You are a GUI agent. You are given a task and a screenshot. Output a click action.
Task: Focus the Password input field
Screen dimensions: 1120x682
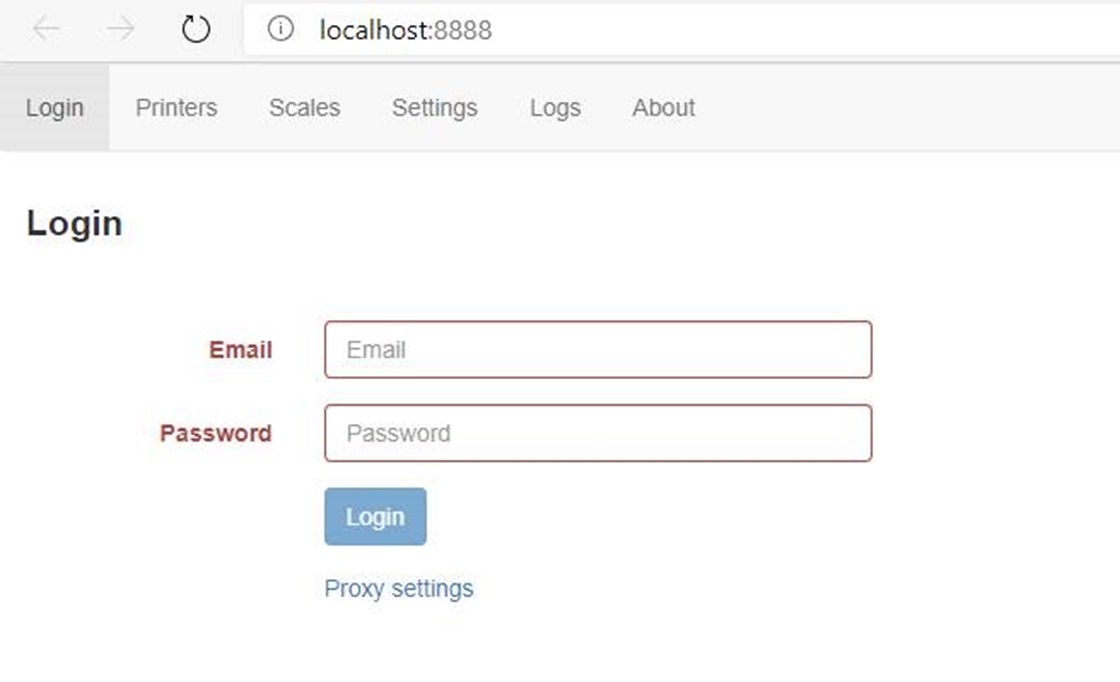[598, 433]
